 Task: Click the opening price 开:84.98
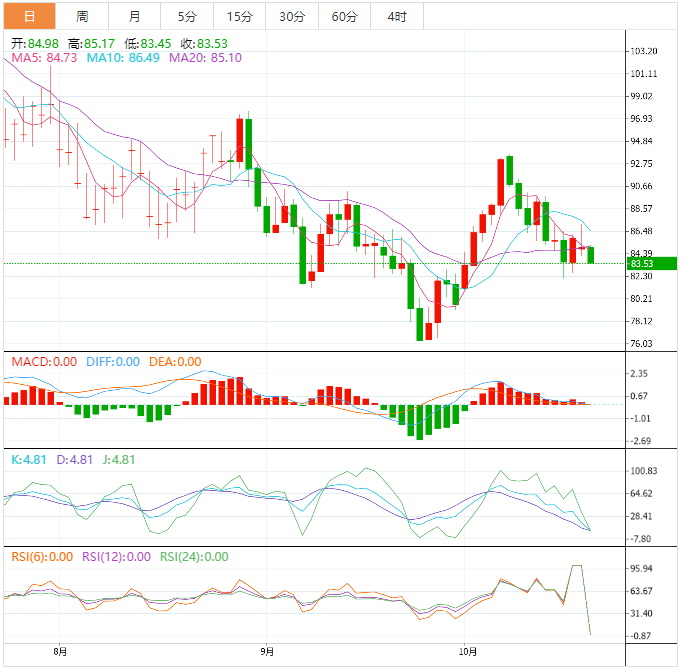(x=35, y=44)
